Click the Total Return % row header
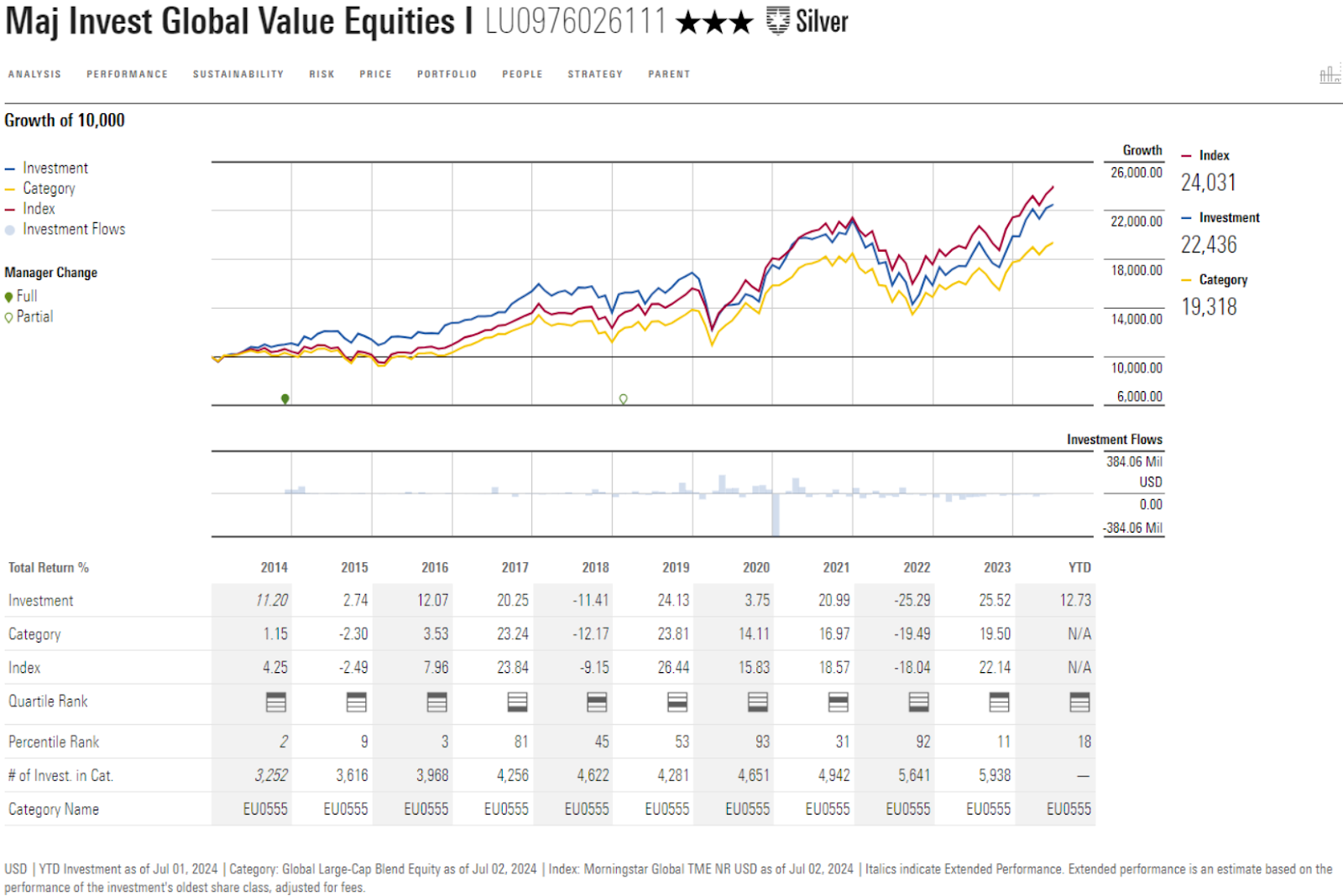The width and height of the screenshot is (1343, 896). (x=49, y=568)
